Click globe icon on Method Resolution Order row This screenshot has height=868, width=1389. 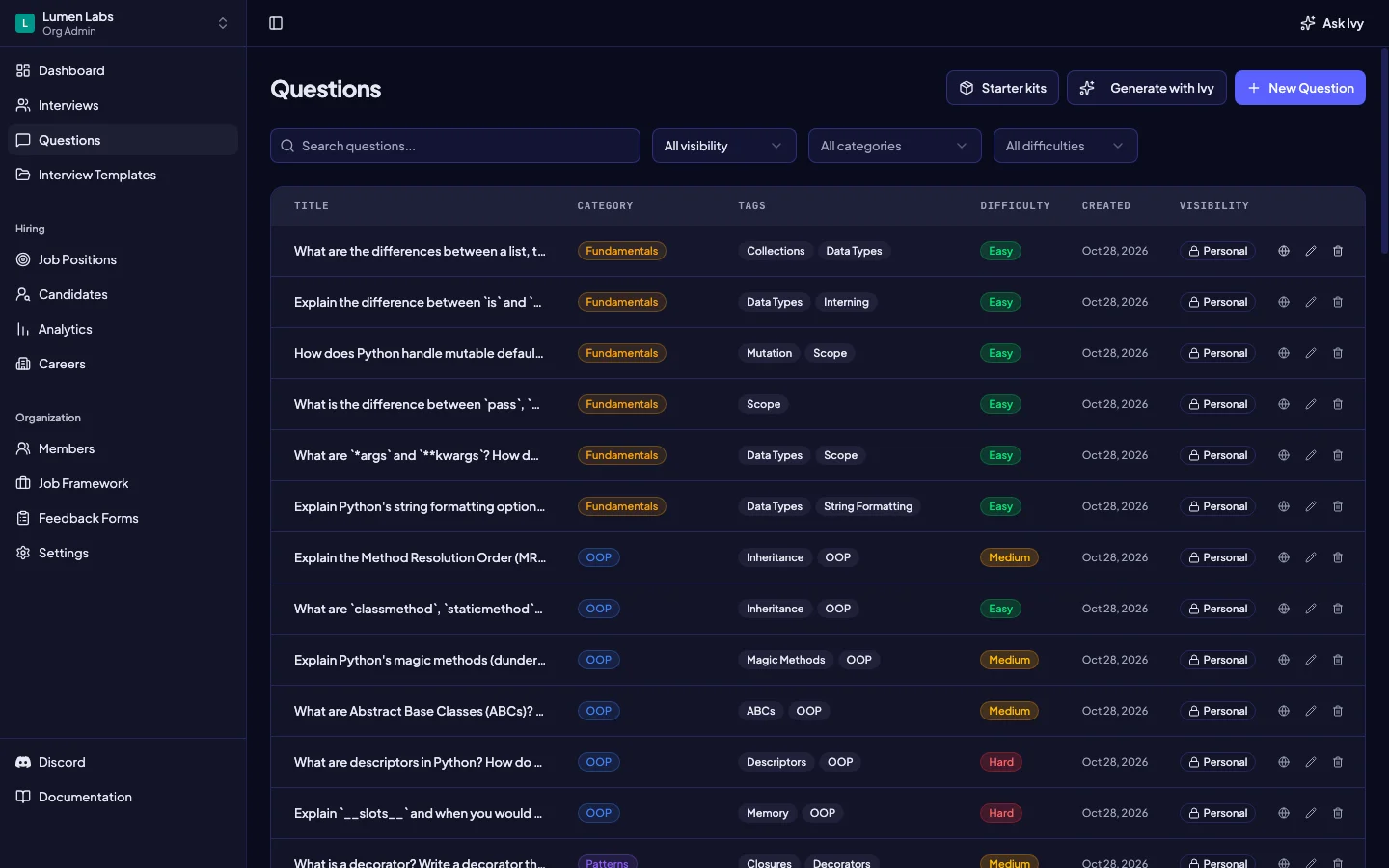1284,557
